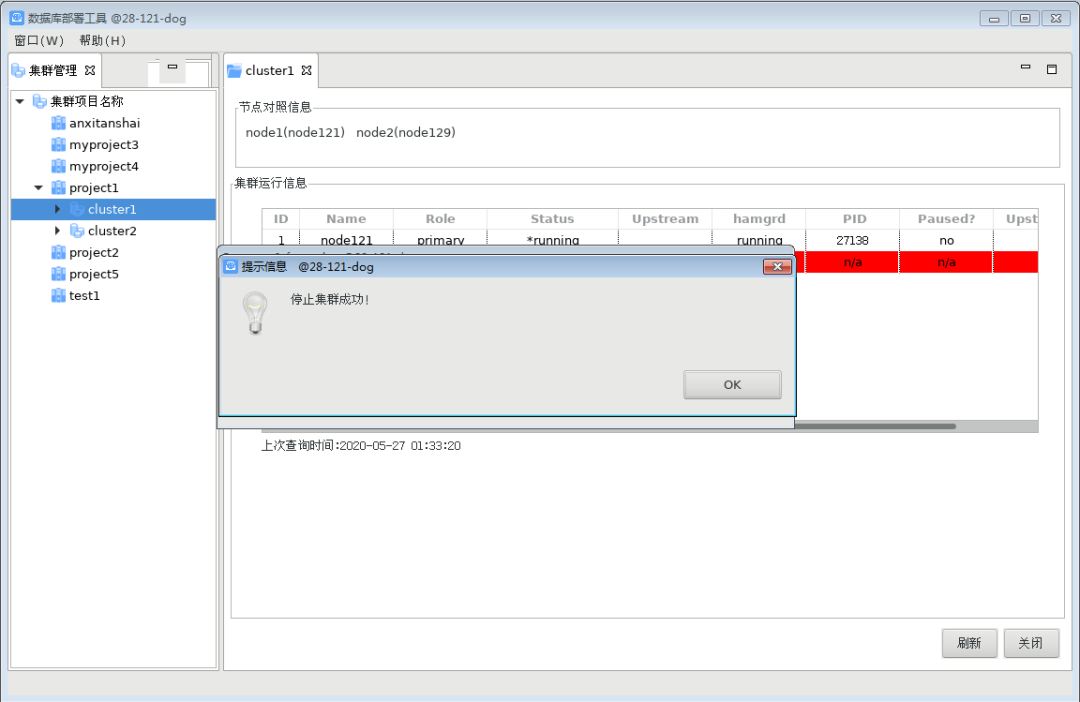Click the 'no' Paused cell

[946, 240]
